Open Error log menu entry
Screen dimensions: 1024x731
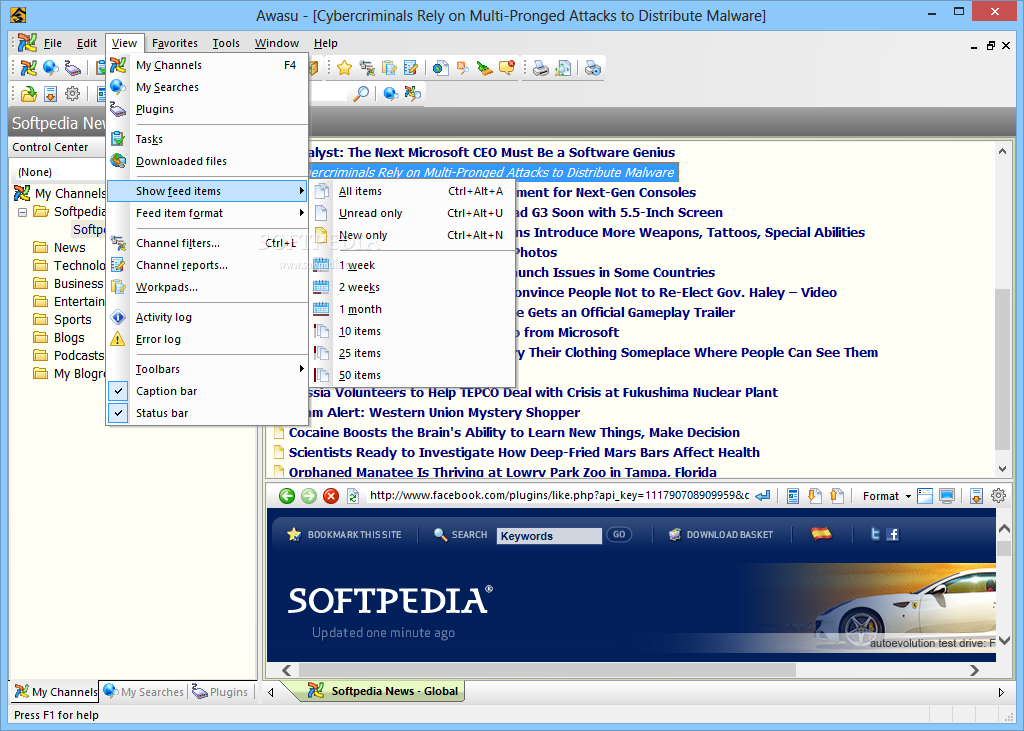(x=207, y=339)
